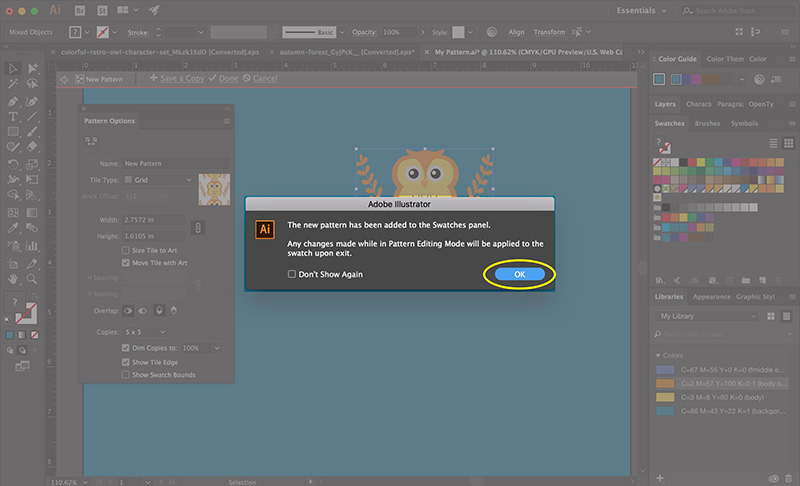Open the Transform panel link
The width and height of the screenshot is (800, 486).
(x=549, y=32)
